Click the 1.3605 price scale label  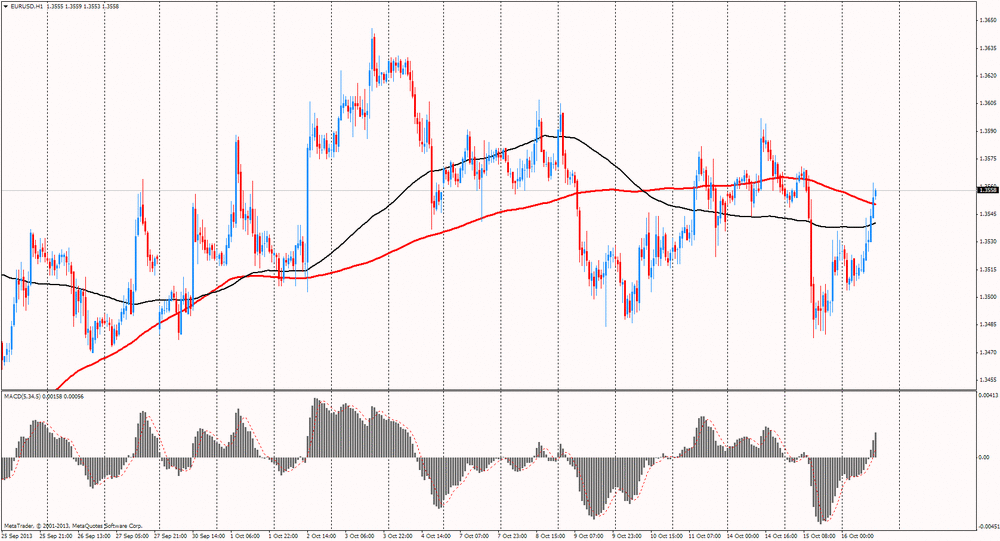click(x=988, y=103)
